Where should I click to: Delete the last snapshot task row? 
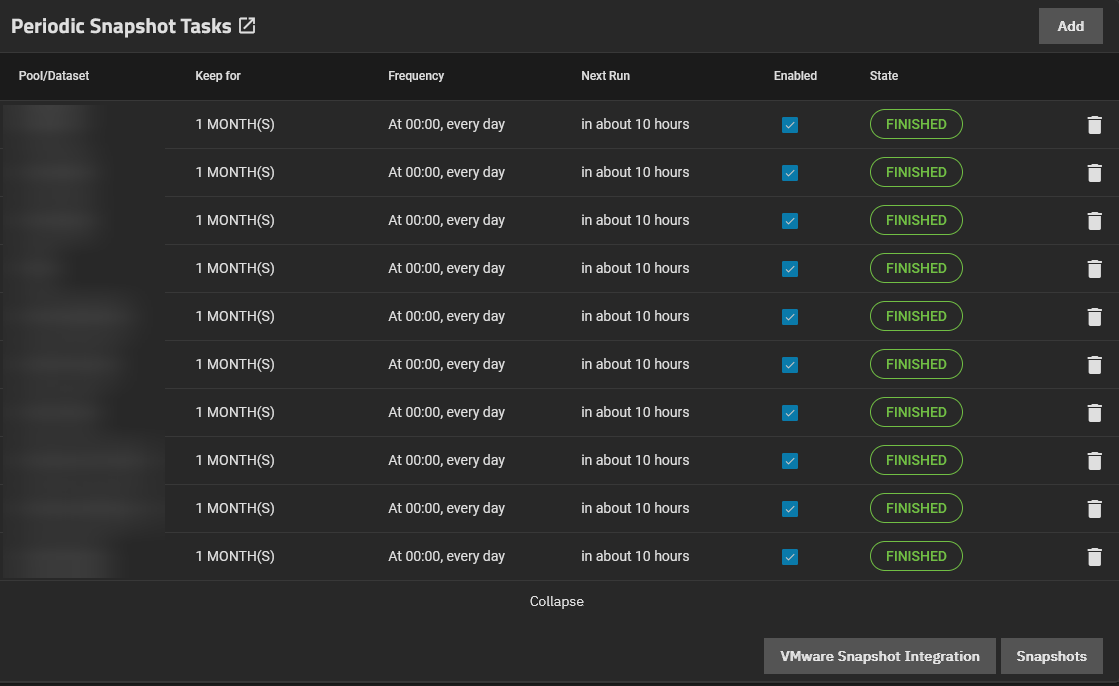1094,557
